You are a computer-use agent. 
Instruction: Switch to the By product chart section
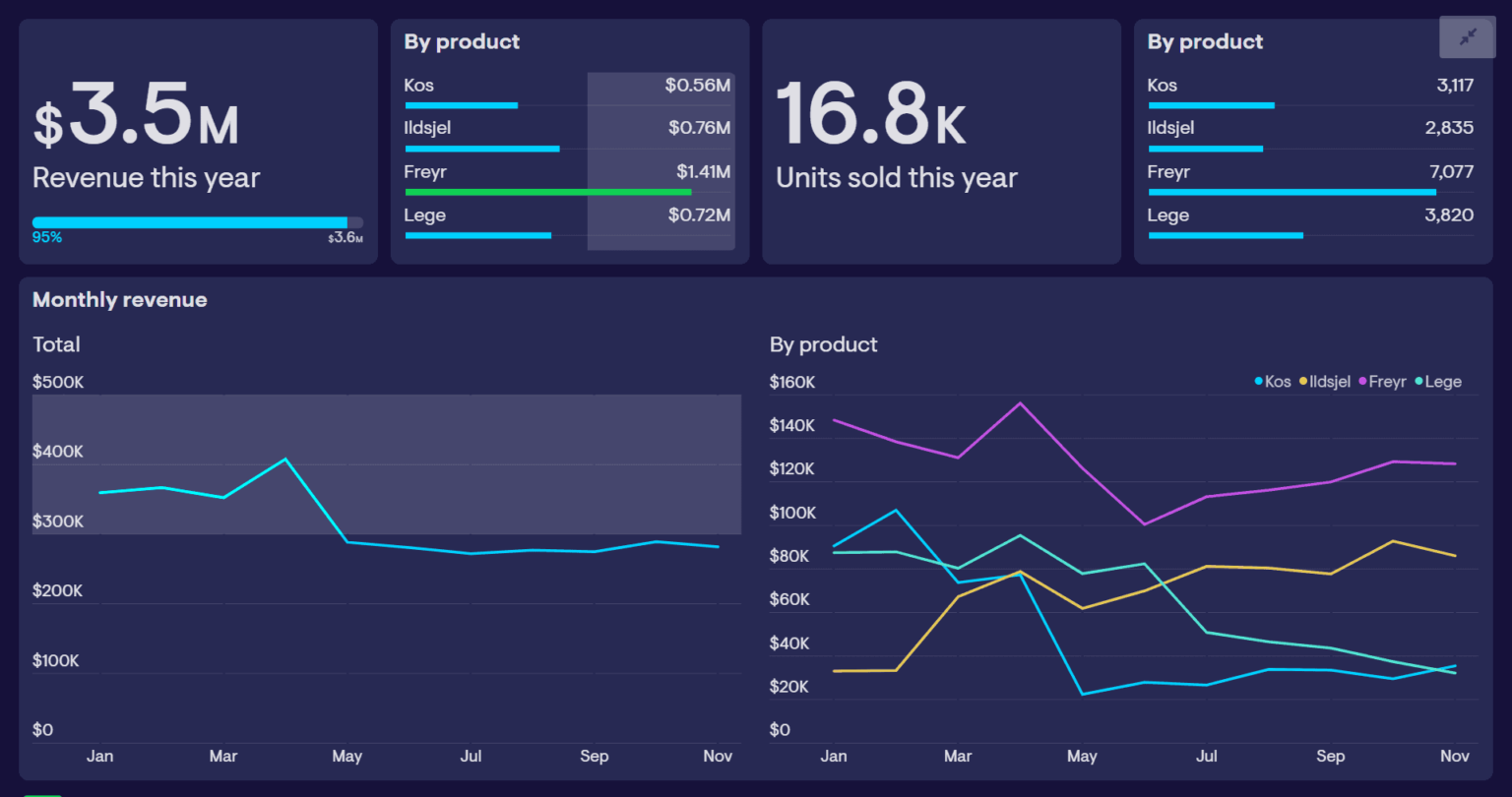tap(822, 344)
